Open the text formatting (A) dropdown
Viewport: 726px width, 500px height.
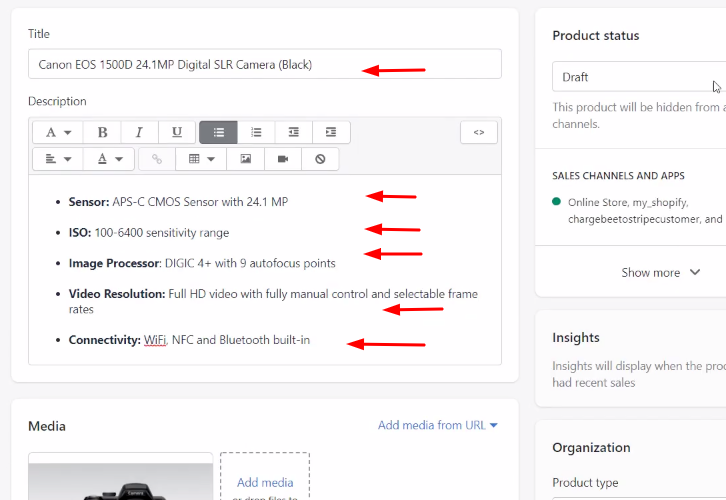click(x=58, y=132)
